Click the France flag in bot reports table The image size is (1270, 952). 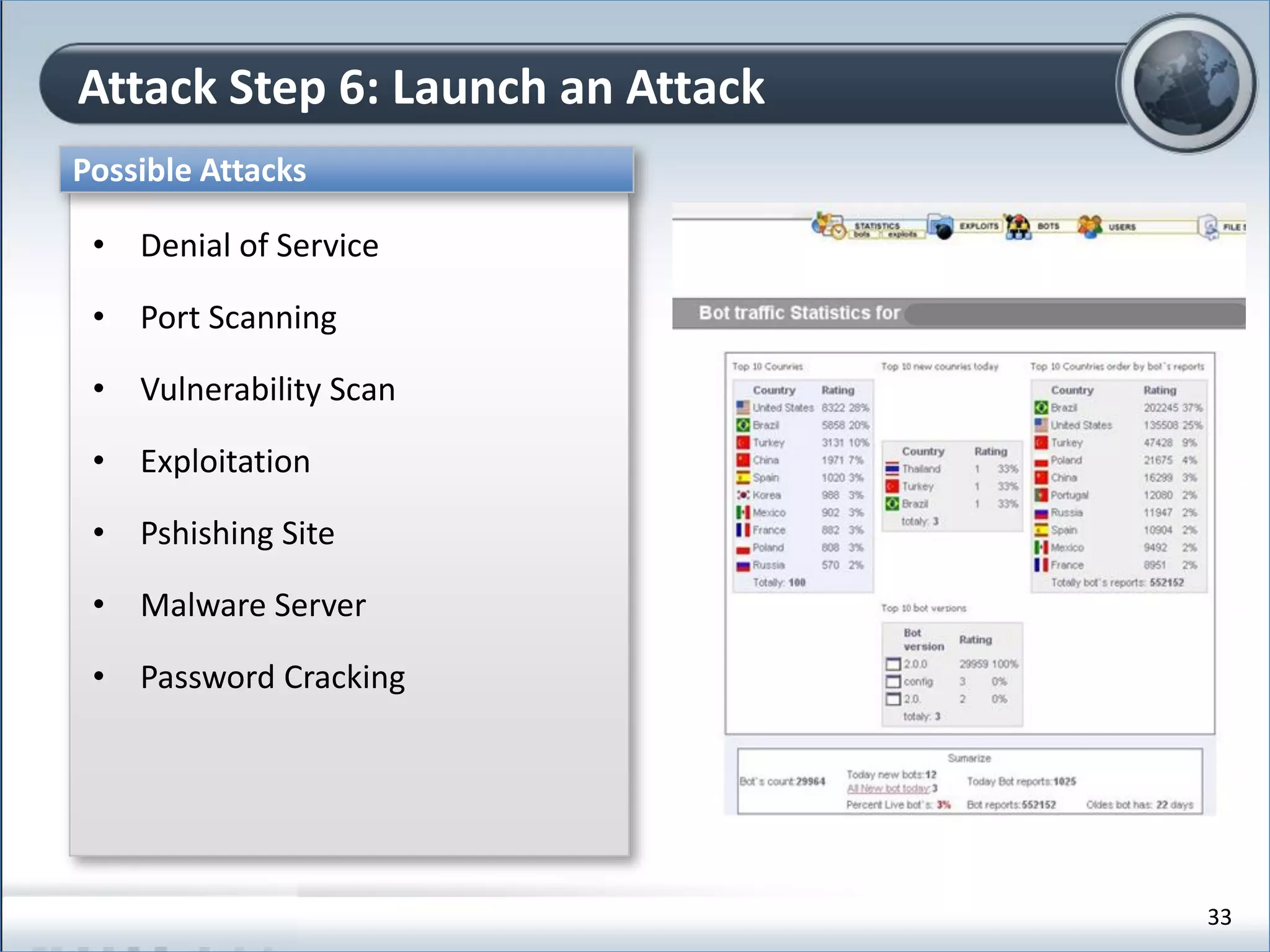click(1041, 565)
